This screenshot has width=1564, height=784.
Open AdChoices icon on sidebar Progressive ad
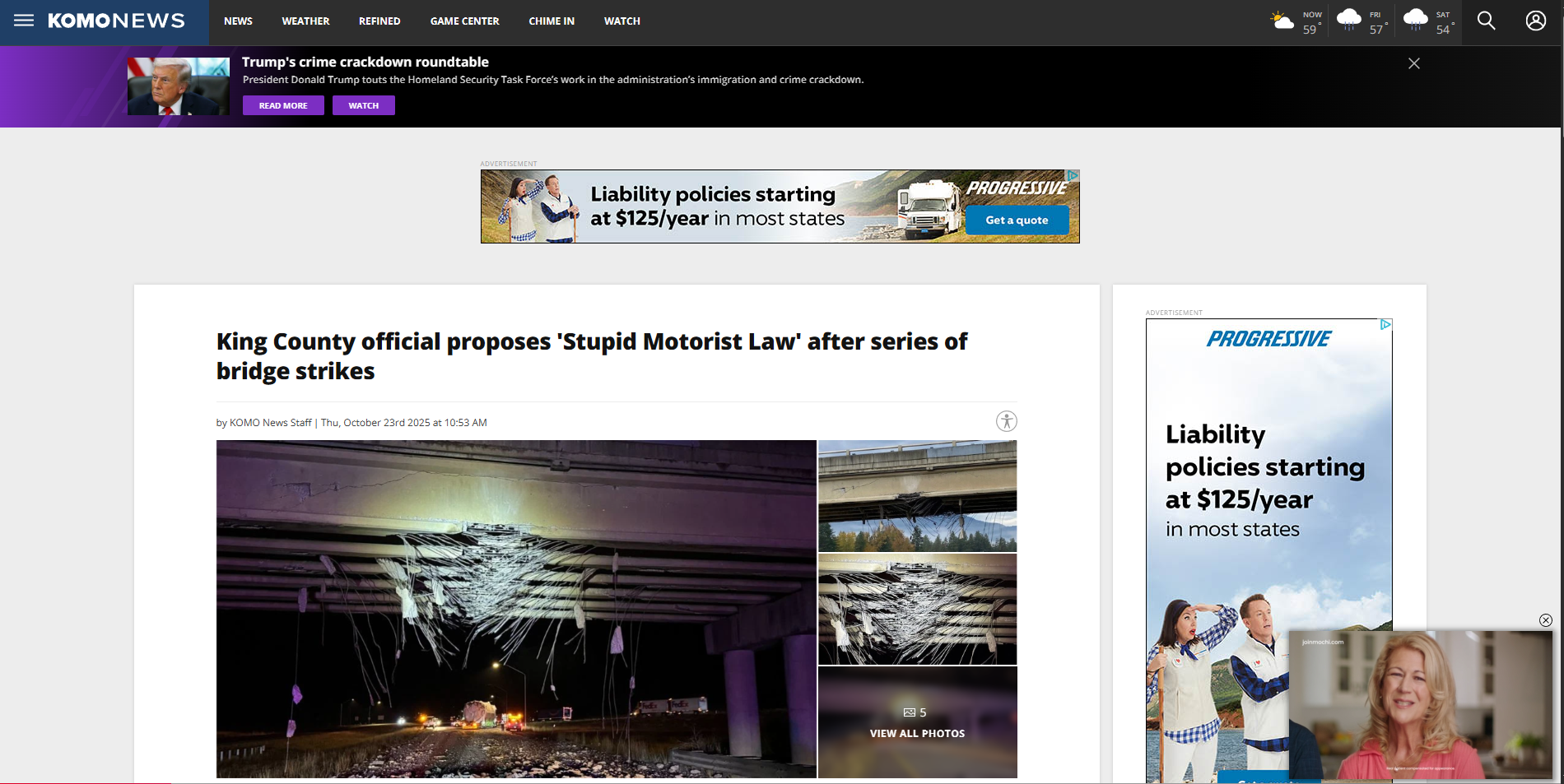point(1385,325)
